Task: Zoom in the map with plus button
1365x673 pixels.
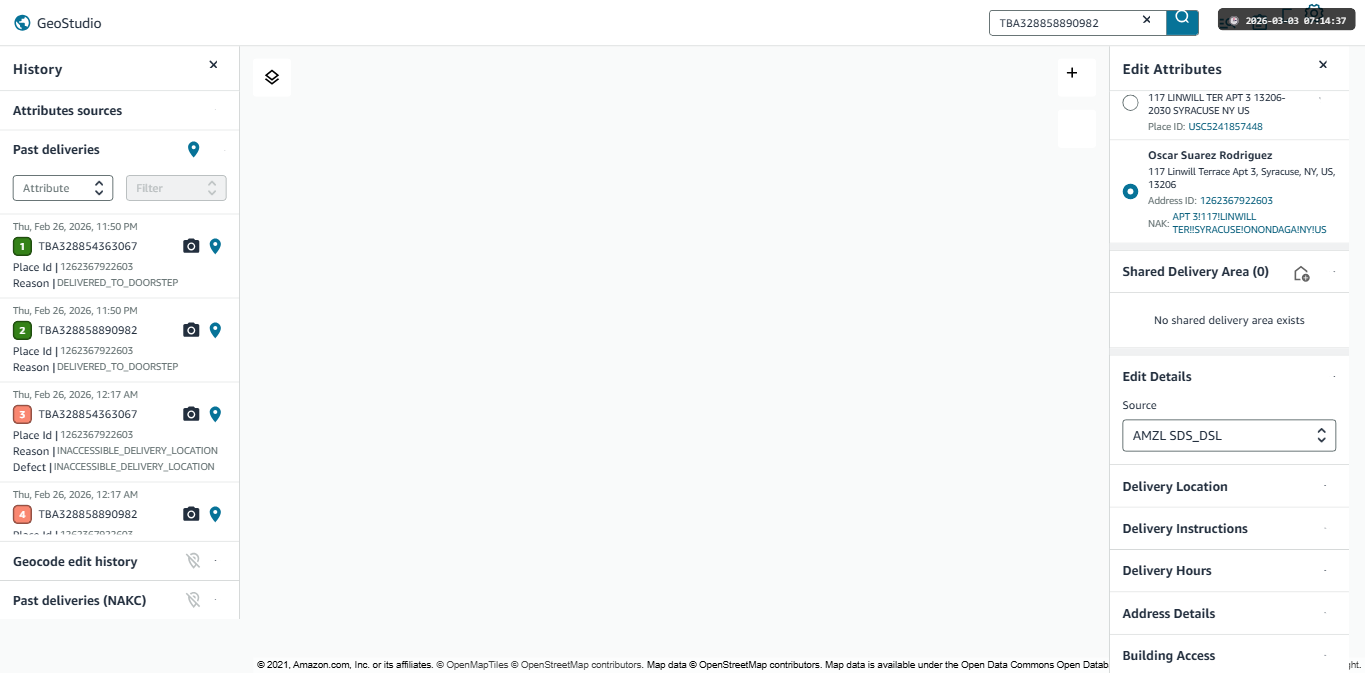Action: click(x=1072, y=73)
